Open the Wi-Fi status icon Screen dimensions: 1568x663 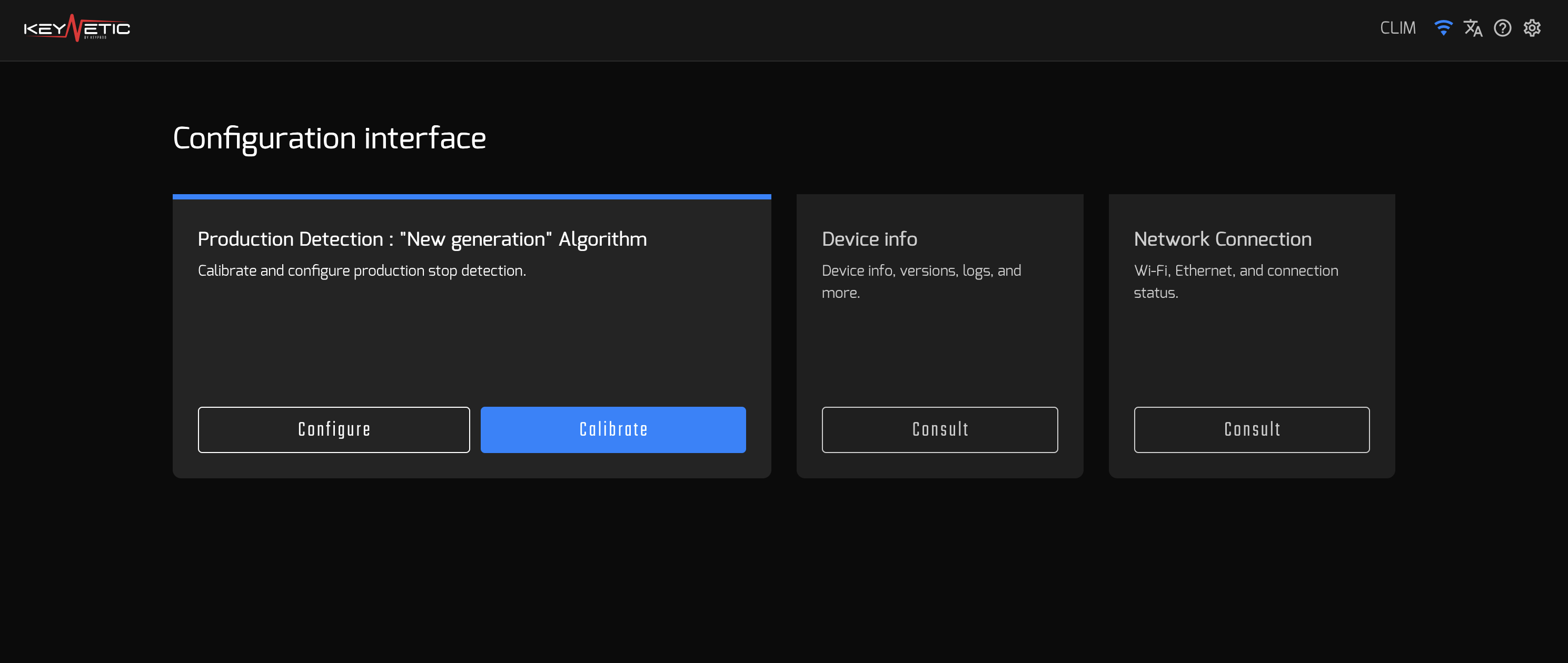pyautogui.click(x=1443, y=28)
